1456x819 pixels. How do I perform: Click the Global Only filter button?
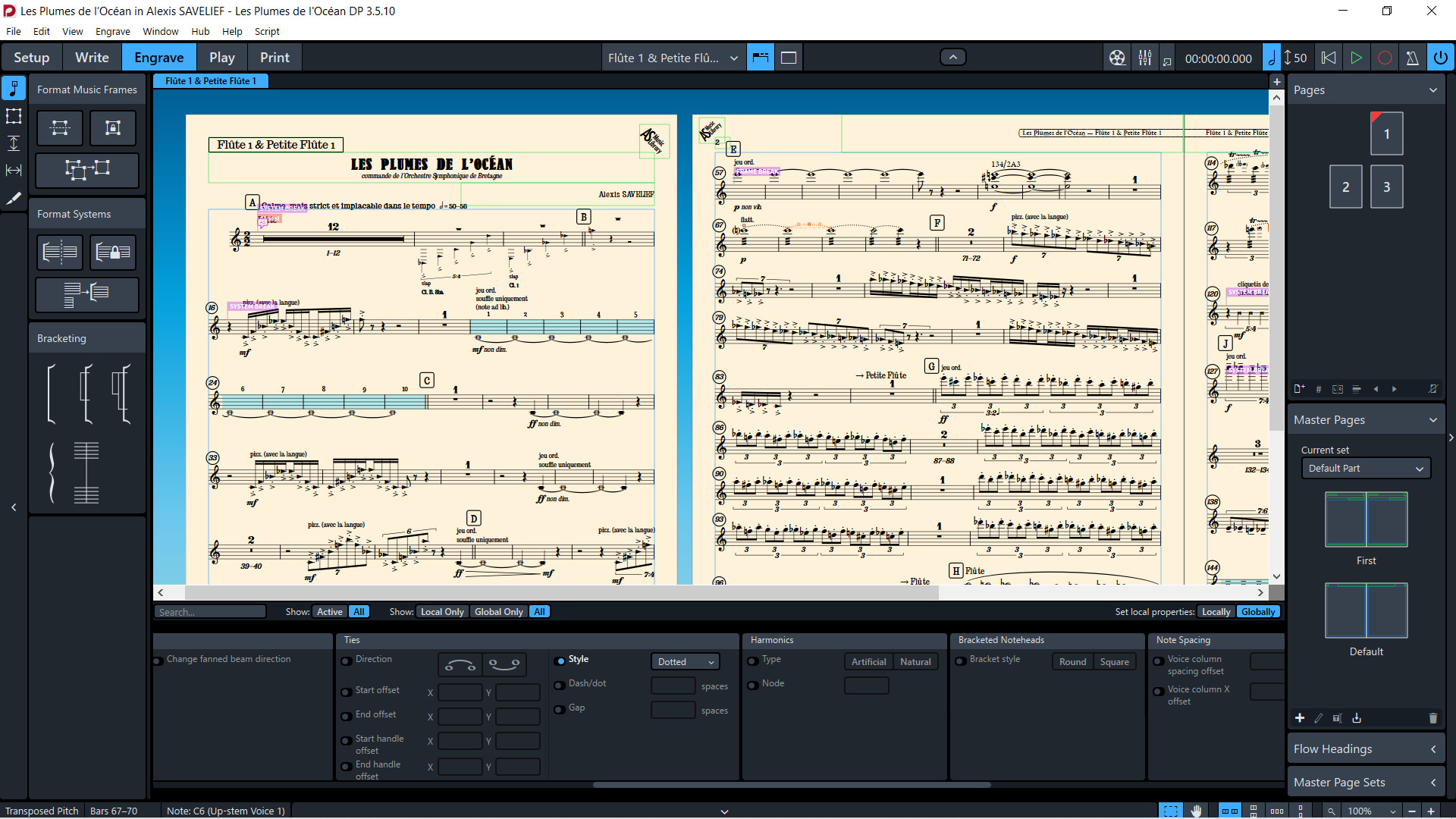pyautogui.click(x=498, y=612)
